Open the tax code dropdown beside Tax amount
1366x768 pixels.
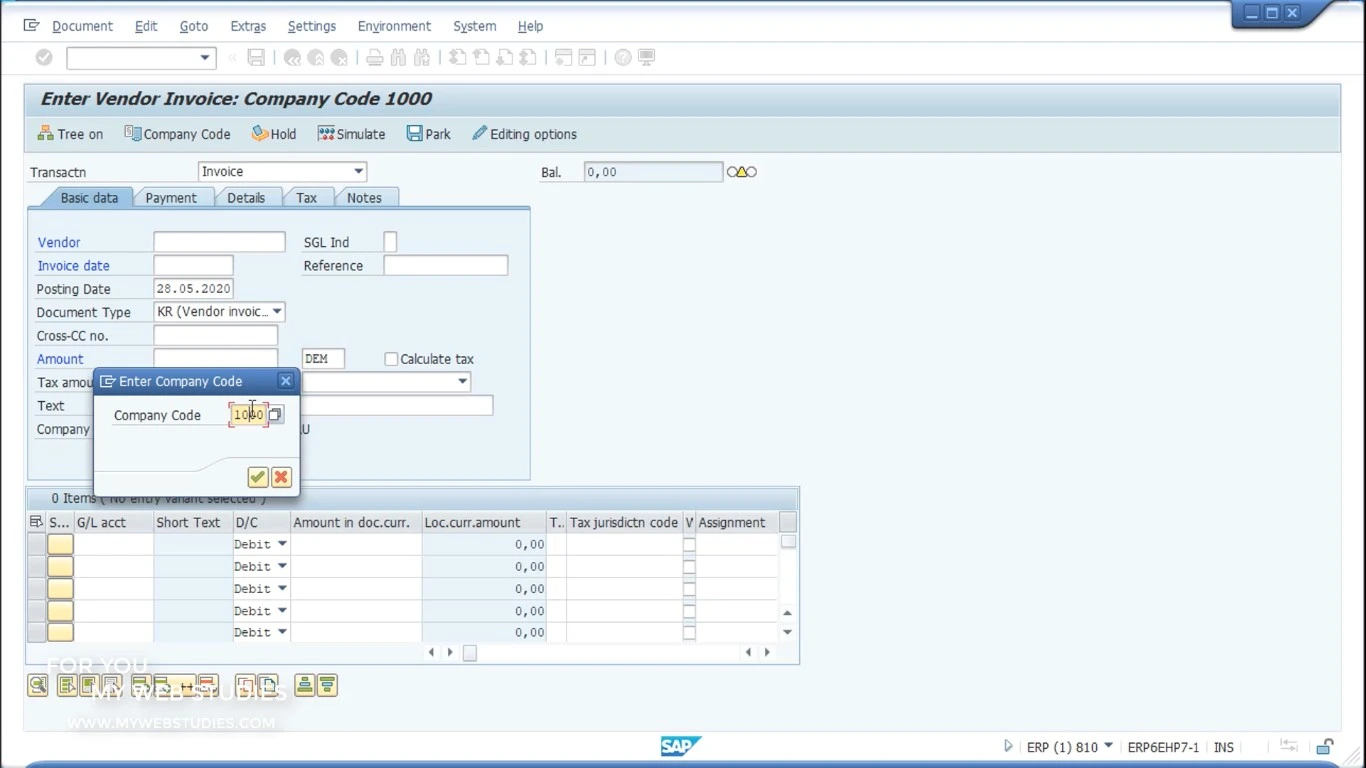pos(462,381)
